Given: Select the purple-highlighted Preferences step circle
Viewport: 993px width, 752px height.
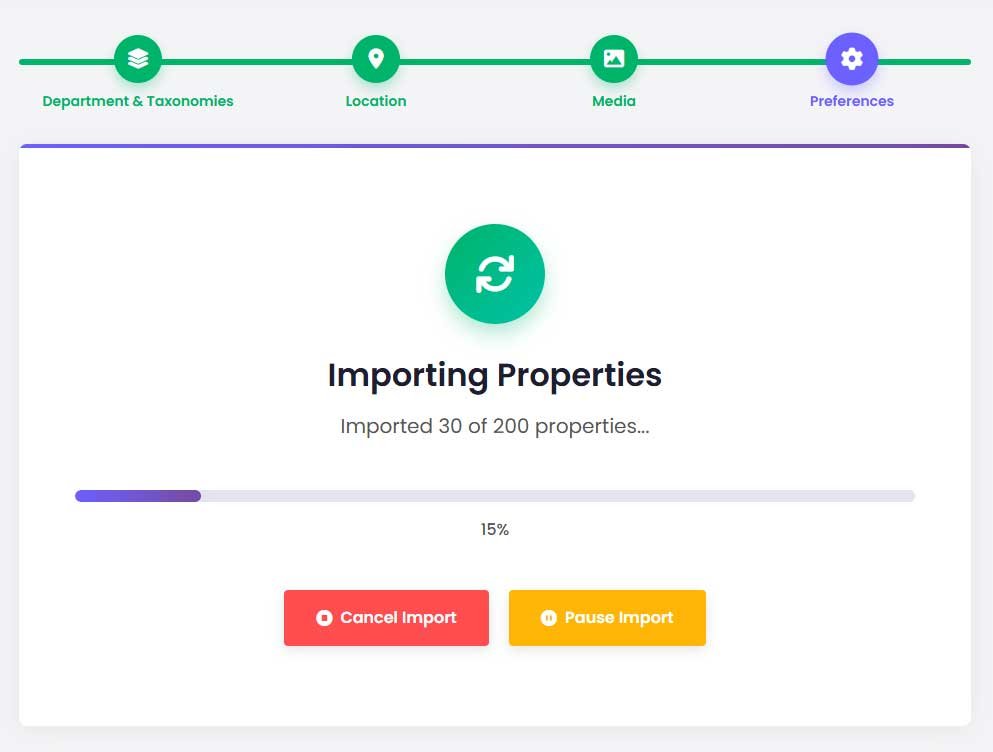Looking at the screenshot, I should (851, 58).
